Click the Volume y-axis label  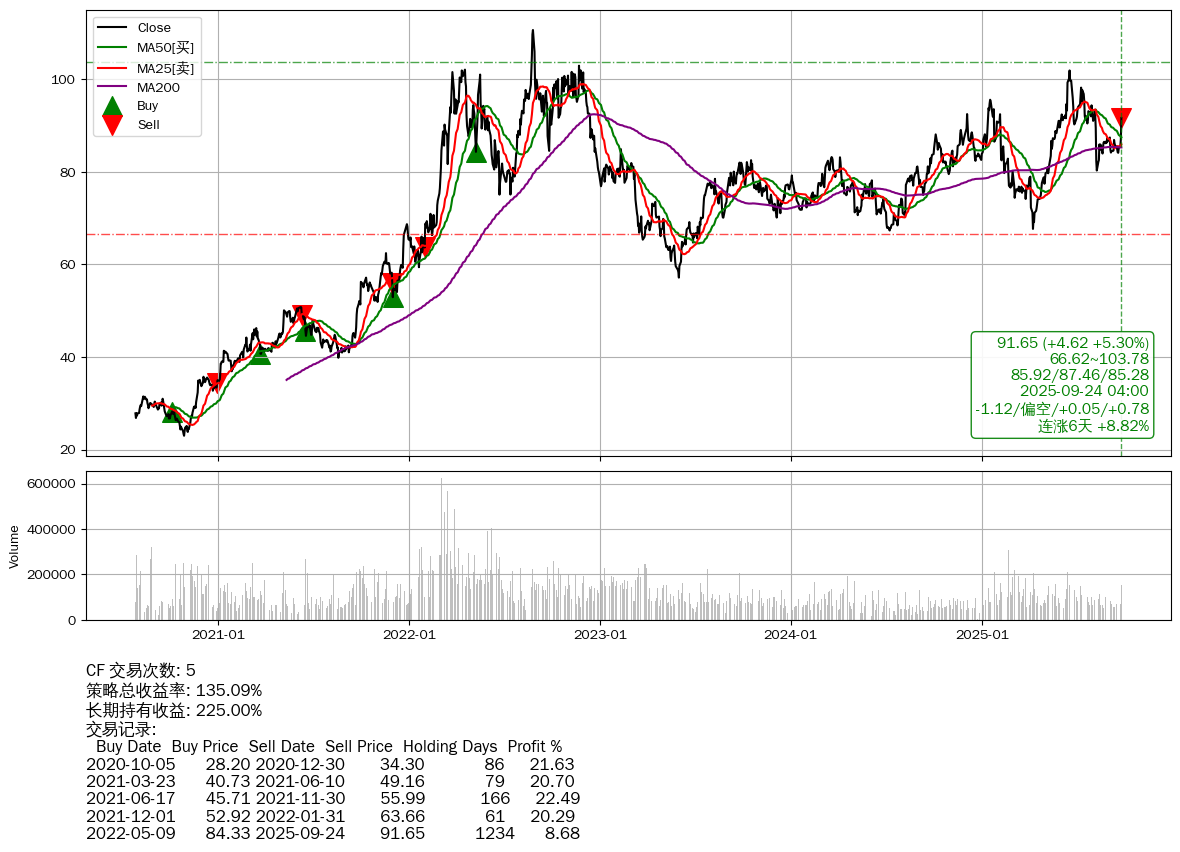tap(14, 546)
